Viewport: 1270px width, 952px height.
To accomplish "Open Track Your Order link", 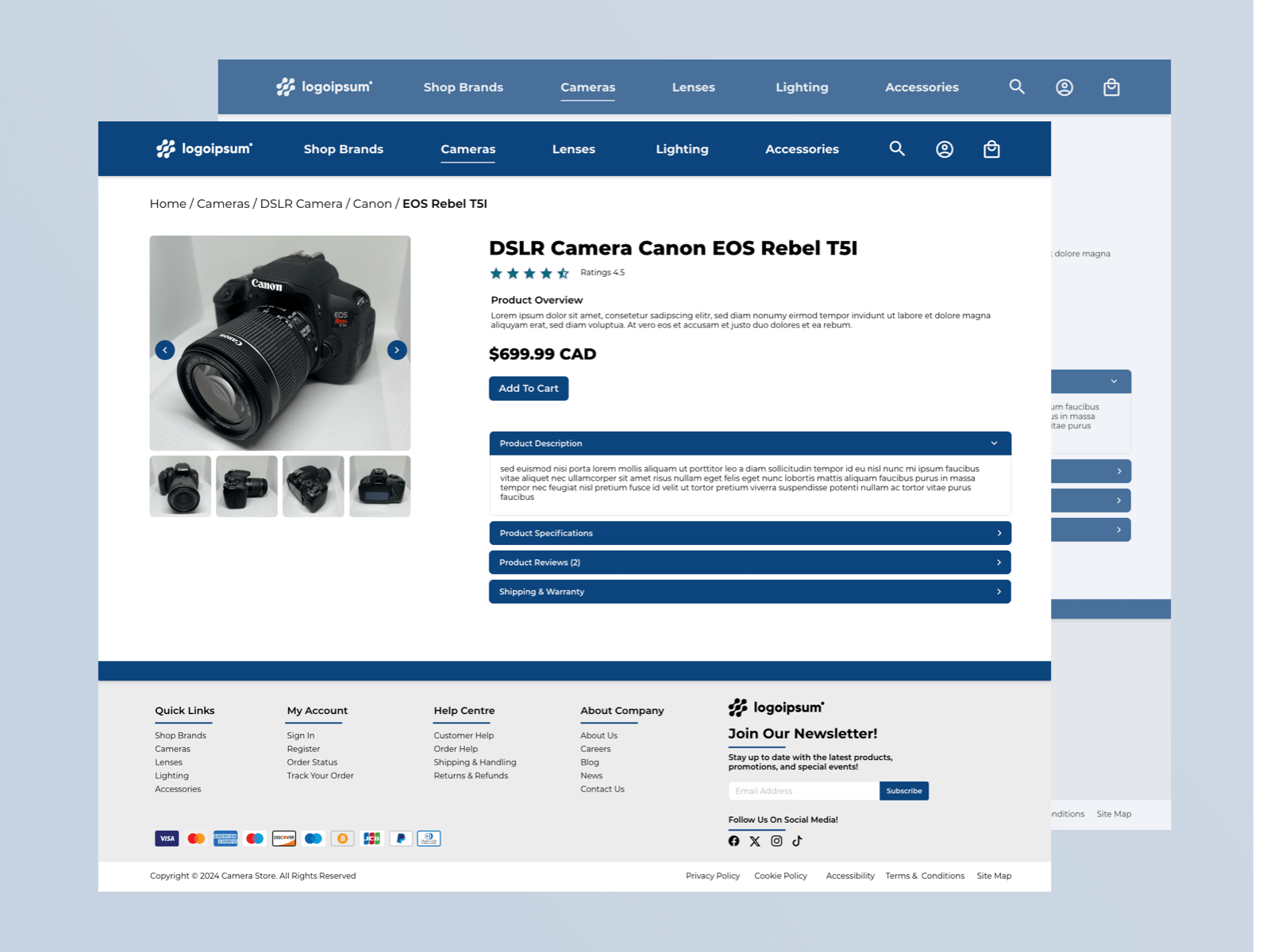I will click(320, 776).
